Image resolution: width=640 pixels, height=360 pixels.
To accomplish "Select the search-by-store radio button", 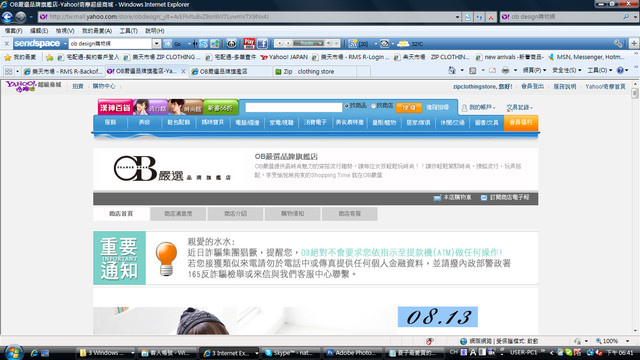I will click(373, 106).
